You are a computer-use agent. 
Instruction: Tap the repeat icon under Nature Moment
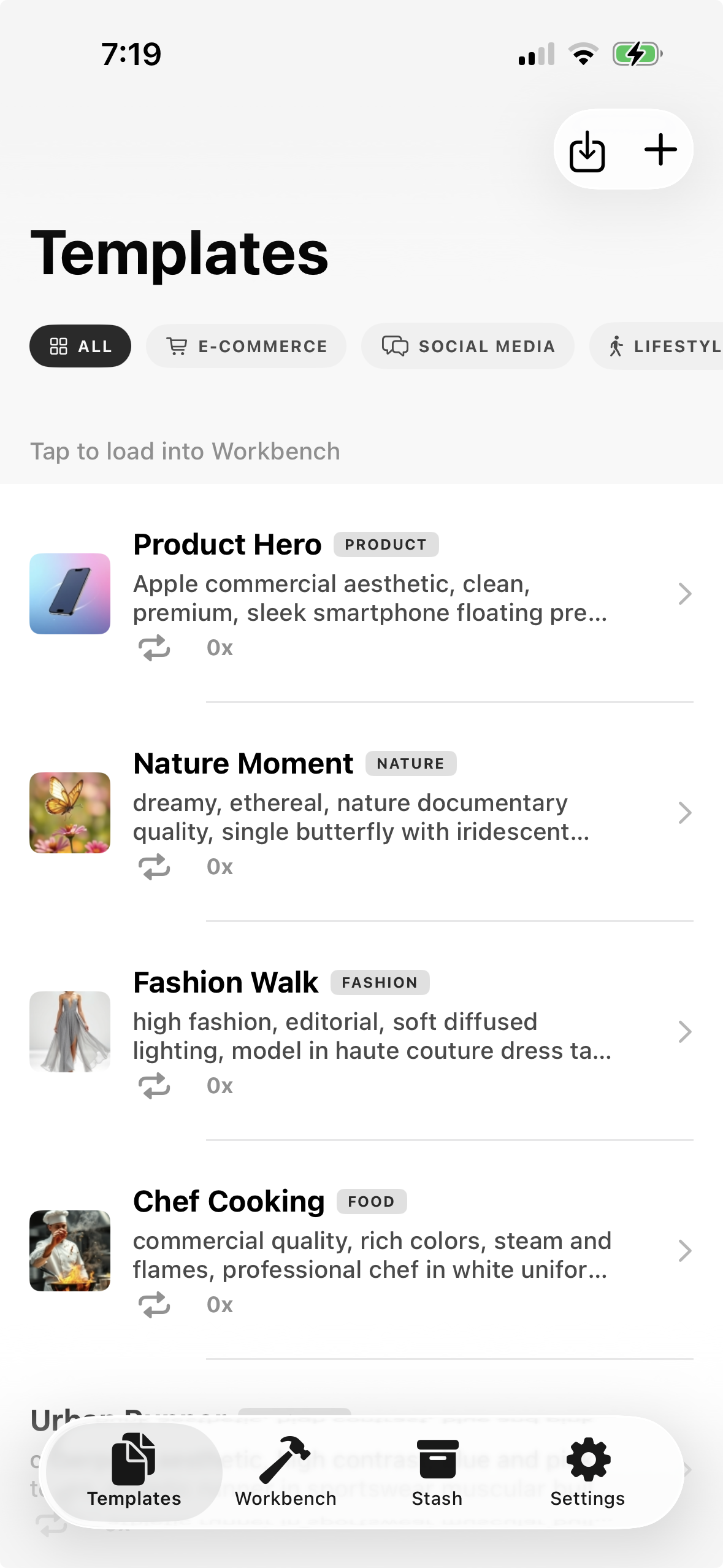[154, 867]
